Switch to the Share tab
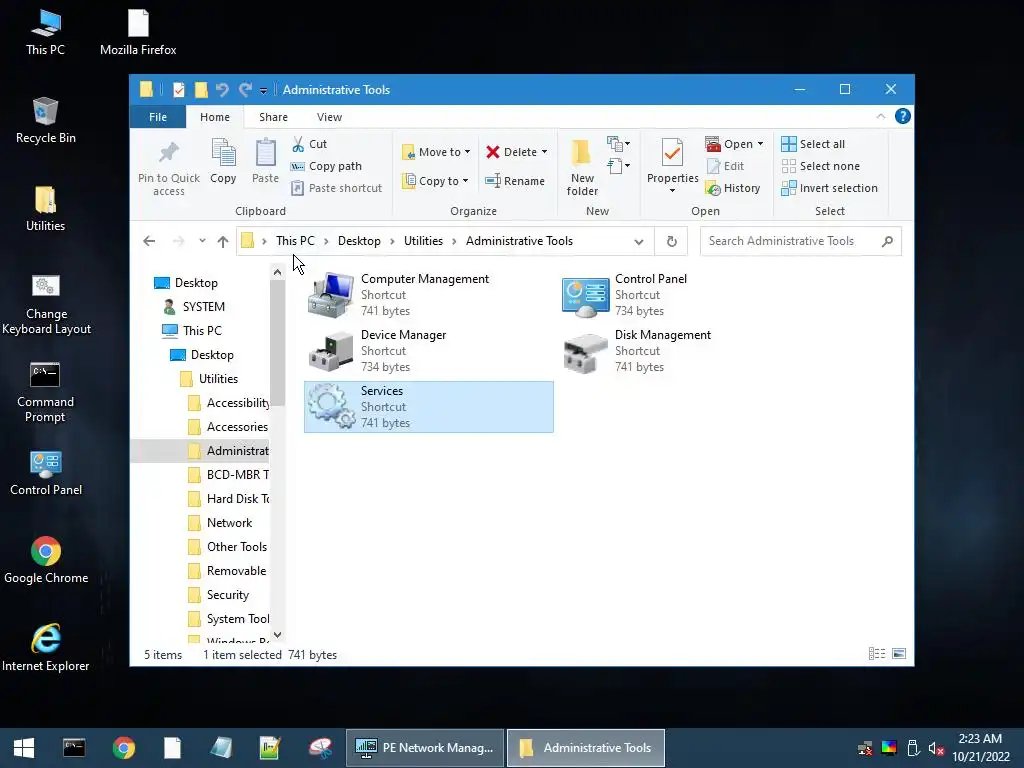The height and width of the screenshot is (768, 1024). (273, 117)
